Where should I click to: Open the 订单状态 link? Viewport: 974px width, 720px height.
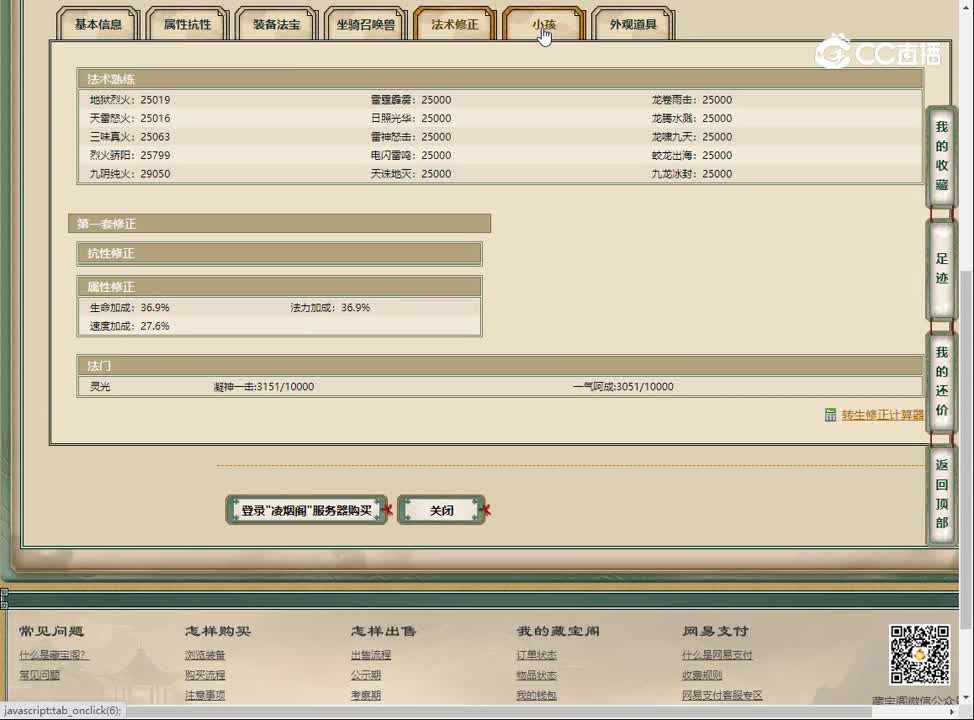point(536,655)
